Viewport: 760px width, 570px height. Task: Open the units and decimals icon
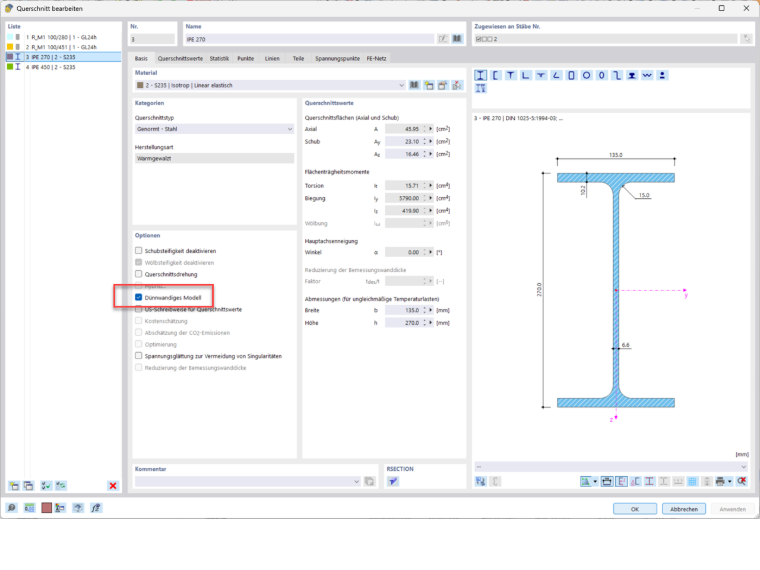pos(30,508)
